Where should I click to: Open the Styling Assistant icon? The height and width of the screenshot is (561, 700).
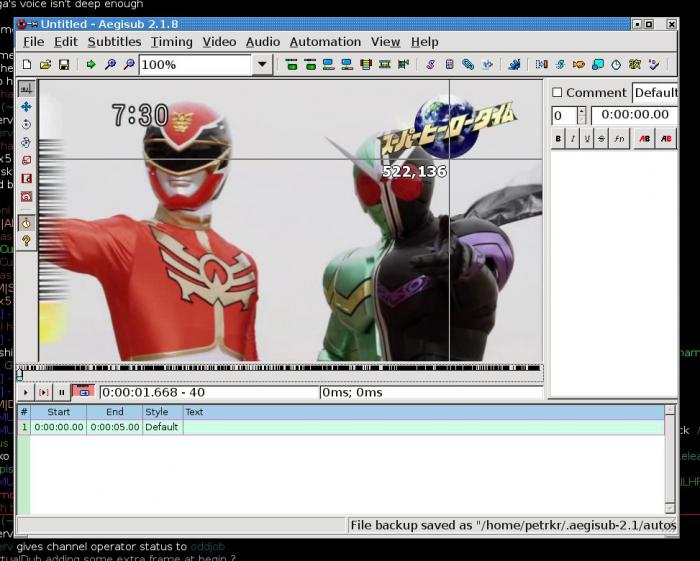coord(560,65)
